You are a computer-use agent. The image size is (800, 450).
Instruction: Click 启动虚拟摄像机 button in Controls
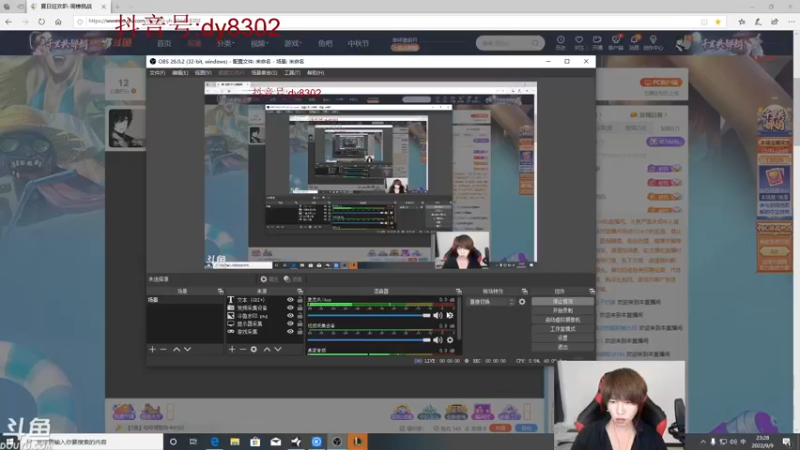point(563,320)
